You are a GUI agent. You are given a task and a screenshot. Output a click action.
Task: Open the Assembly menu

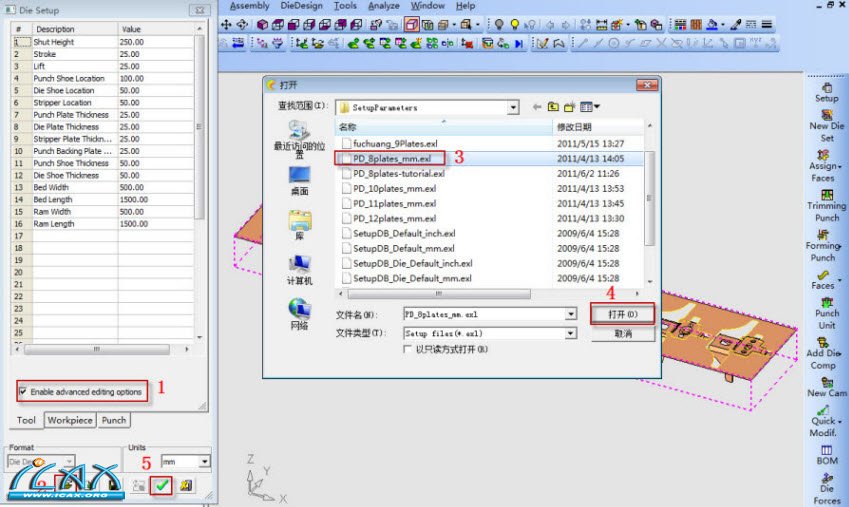click(249, 6)
